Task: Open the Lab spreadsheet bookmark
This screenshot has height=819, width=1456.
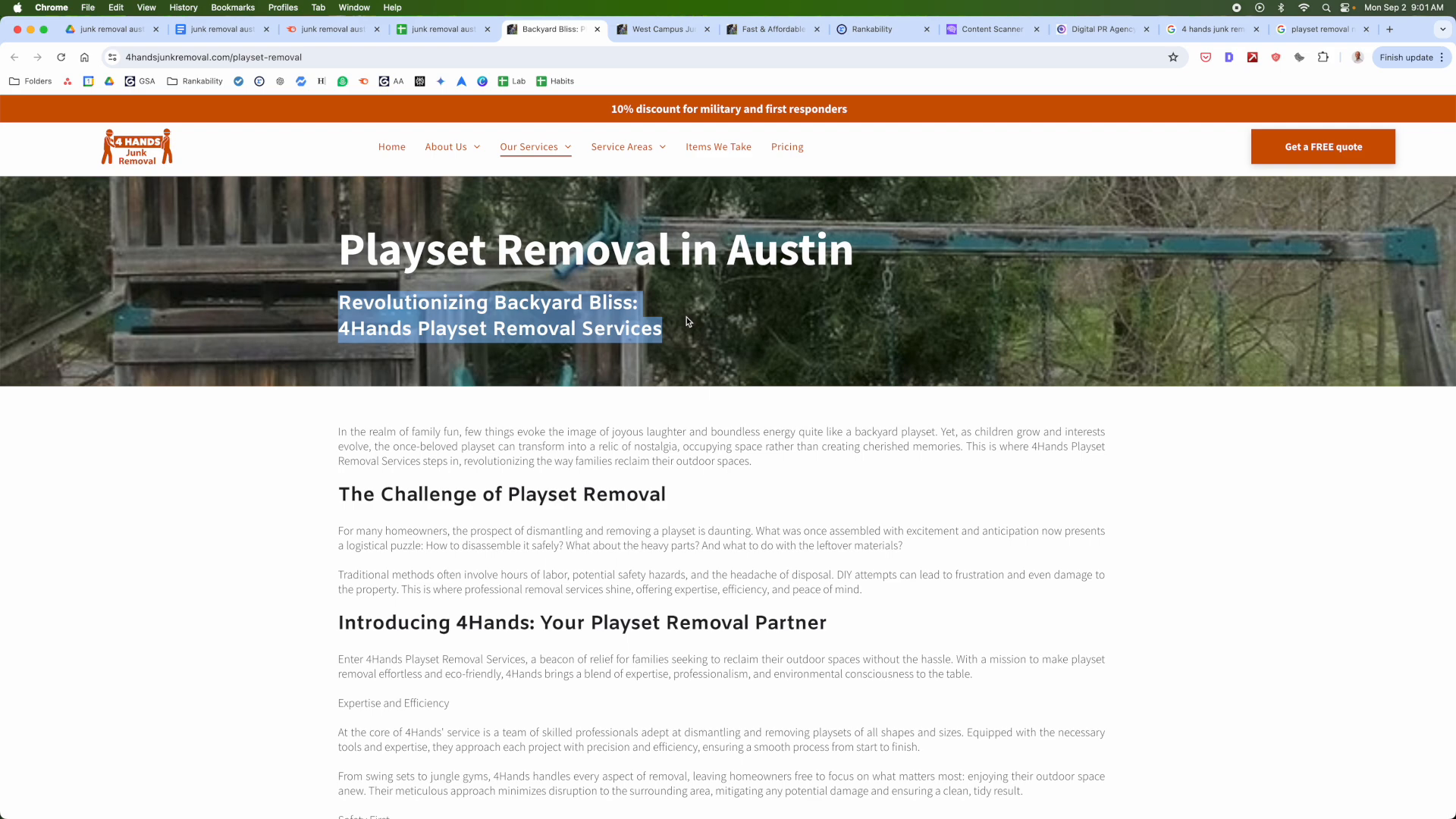Action: coord(512,81)
